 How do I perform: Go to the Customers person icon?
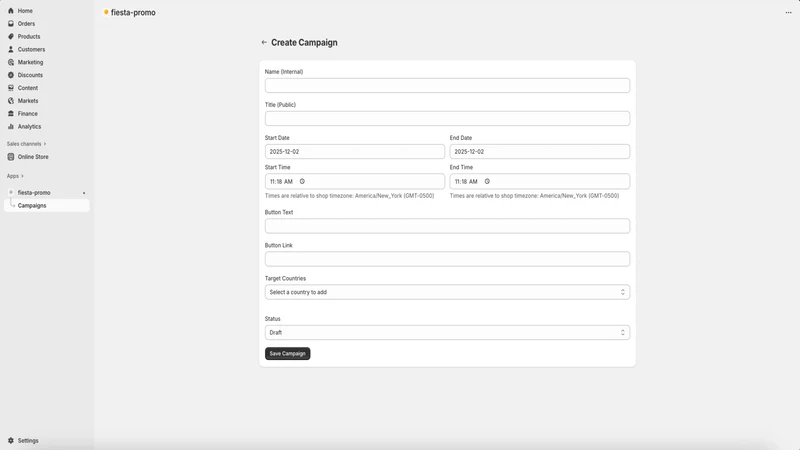point(11,49)
